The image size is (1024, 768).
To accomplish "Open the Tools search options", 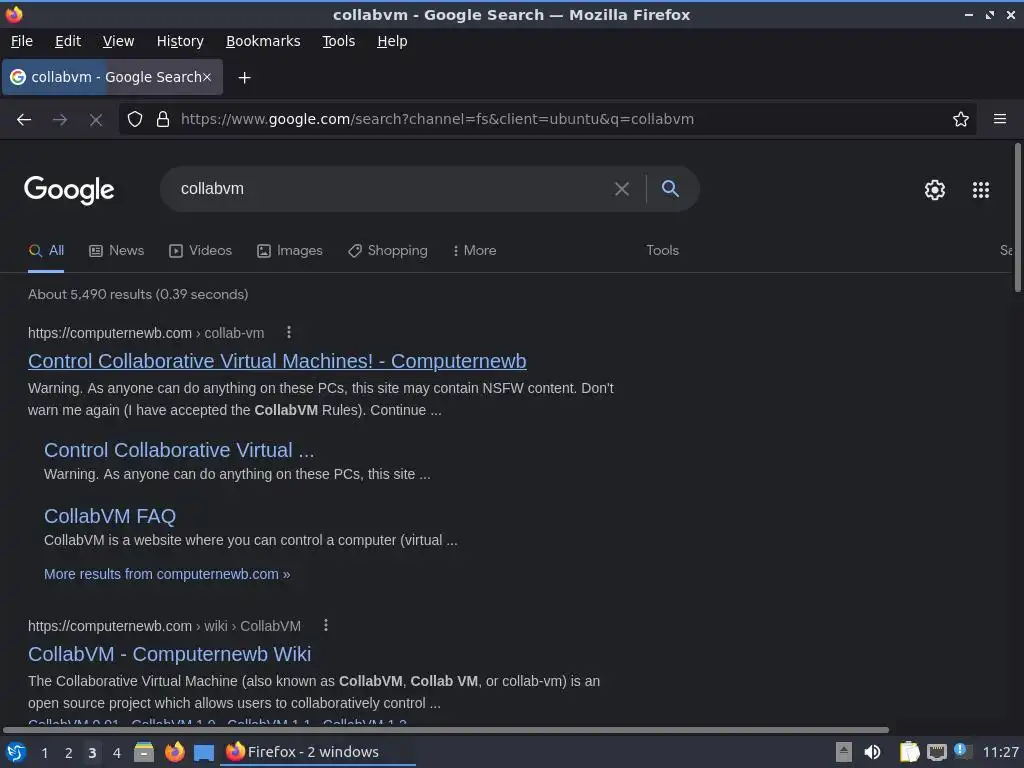I will click(662, 251).
